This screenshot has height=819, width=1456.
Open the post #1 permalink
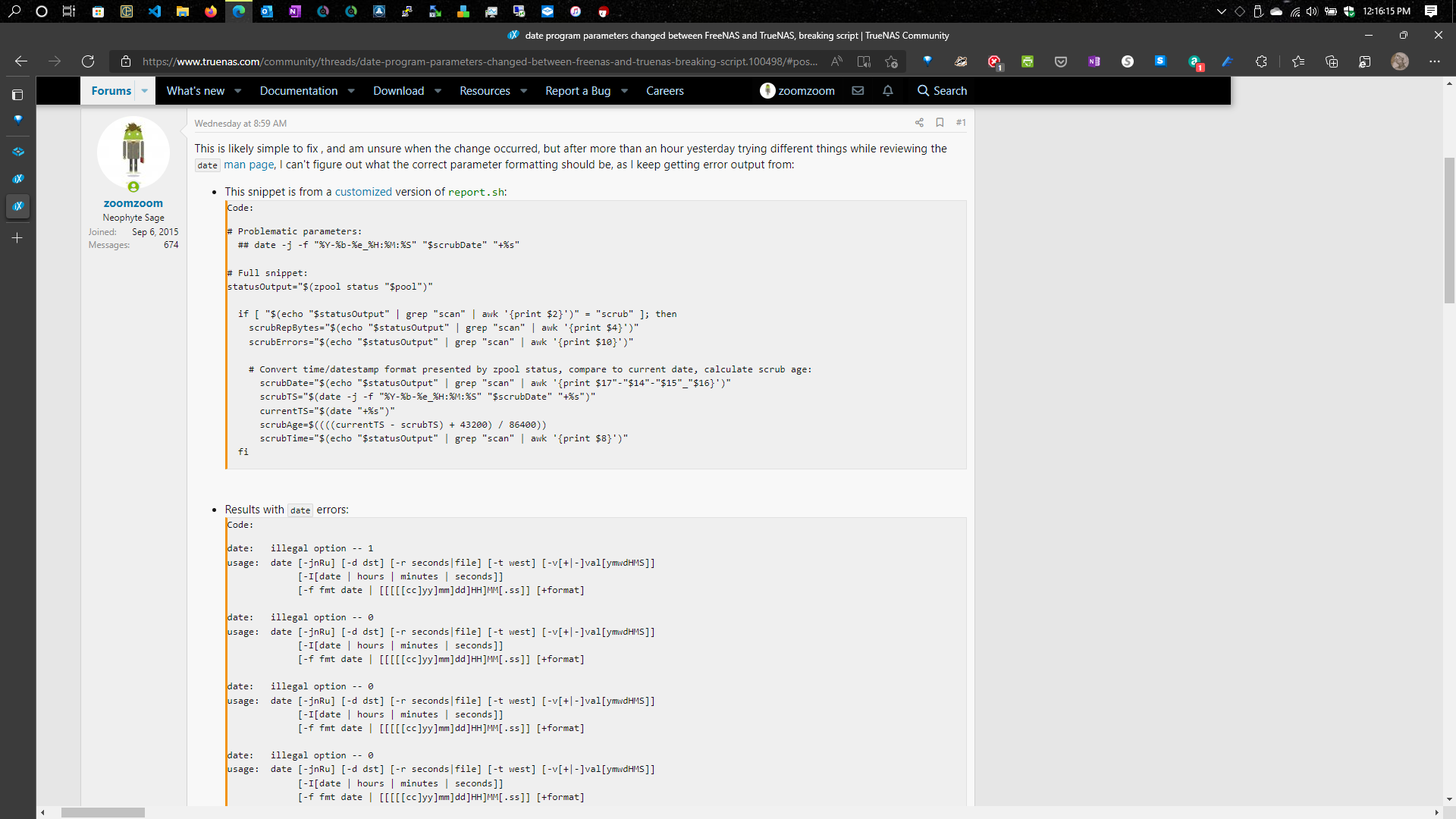point(961,122)
